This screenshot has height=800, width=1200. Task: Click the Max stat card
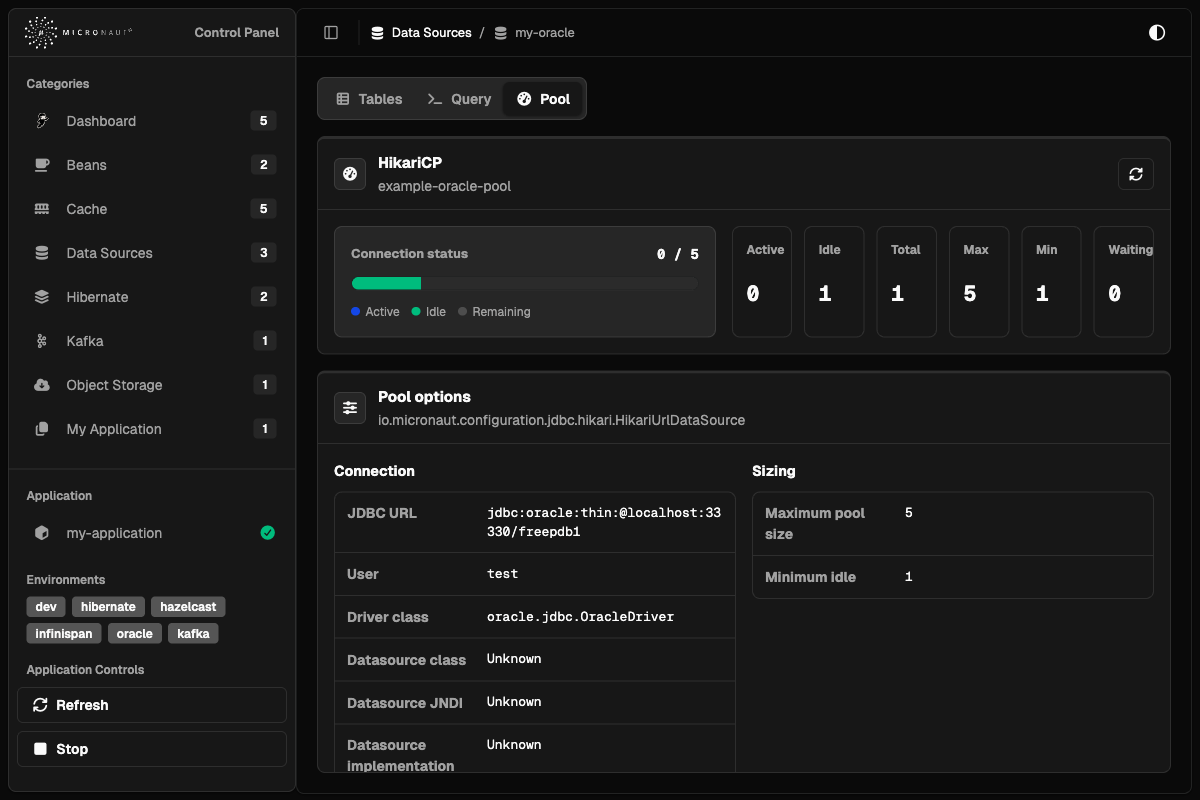pyautogui.click(x=979, y=282)
